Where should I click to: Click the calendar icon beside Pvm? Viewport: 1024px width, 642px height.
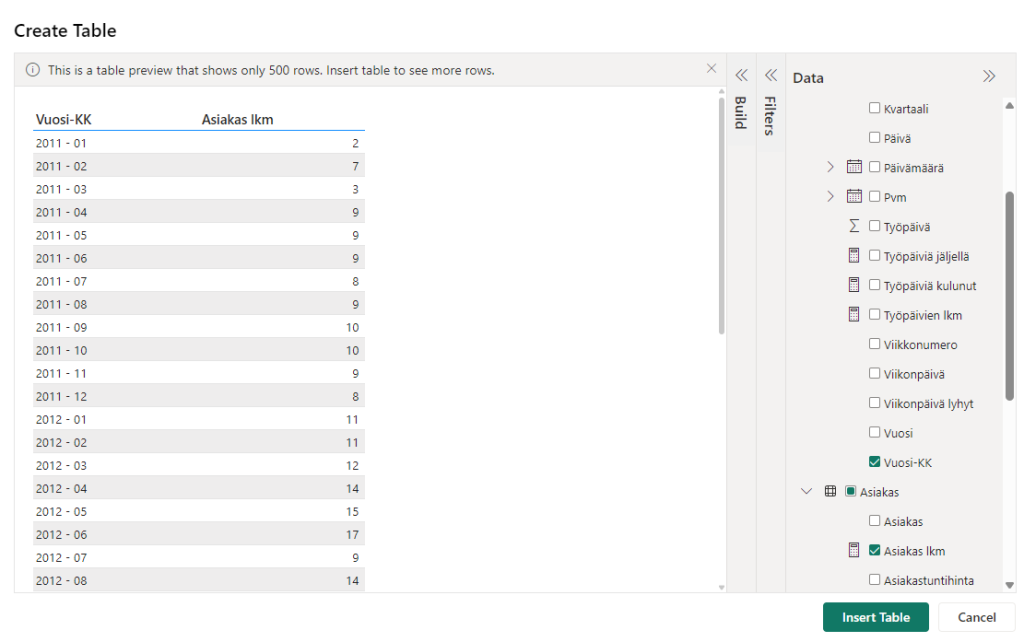pyautogui.click(x=854, y=196)
